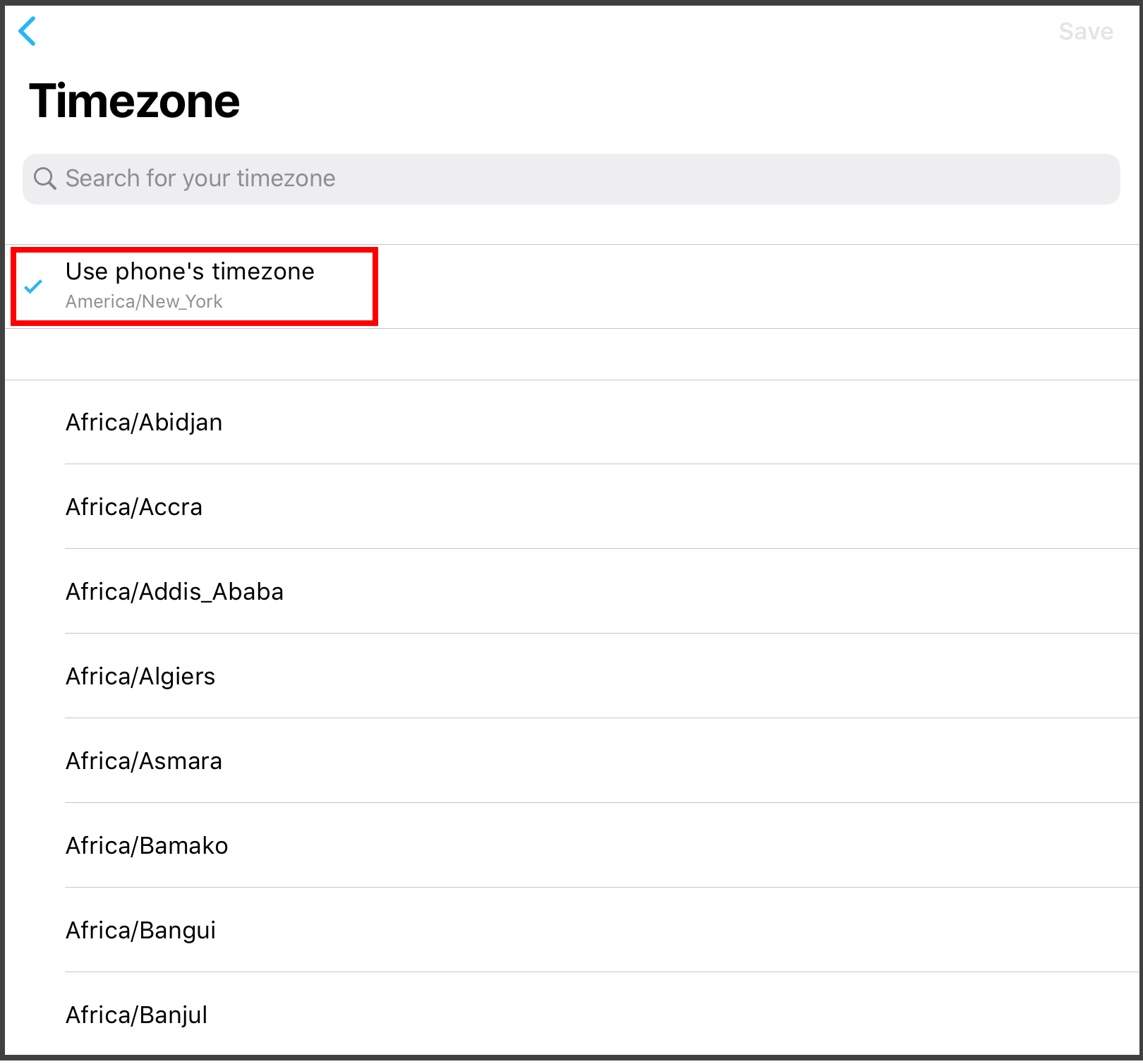Choose Africa/Abidjan timezone
1143x1064 pixels.
point(572,422)
